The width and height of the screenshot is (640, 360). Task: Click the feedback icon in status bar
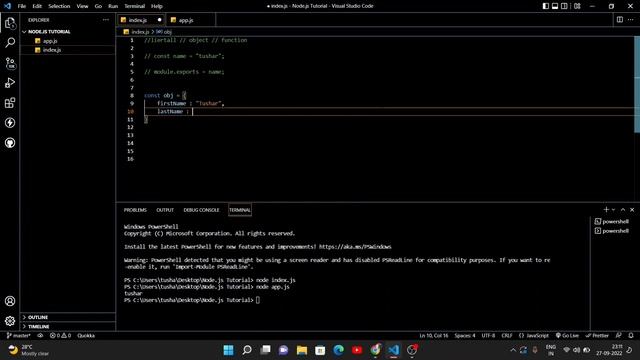(x=619, y=336)
